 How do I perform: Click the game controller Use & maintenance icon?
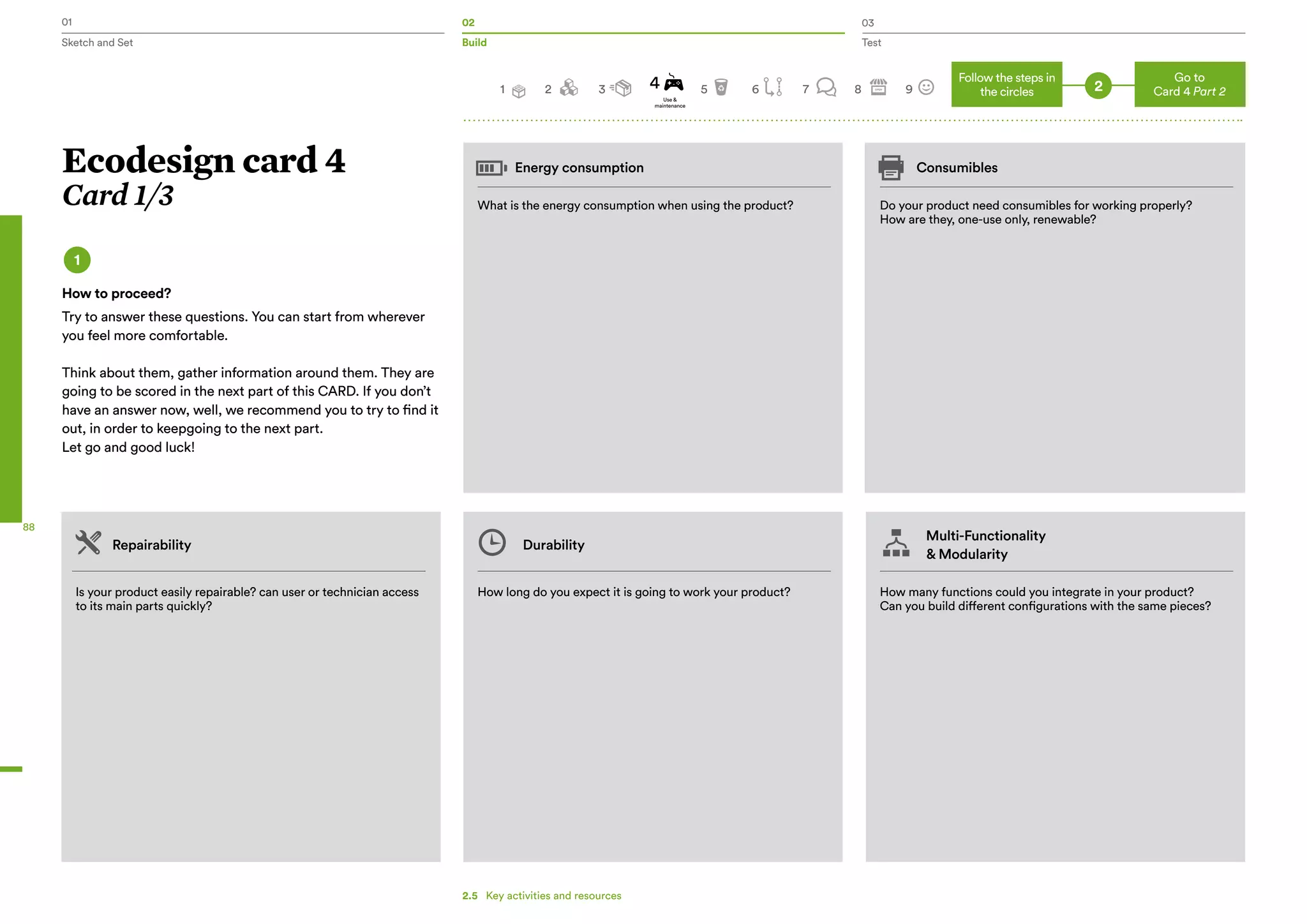[x=673, y=83]
